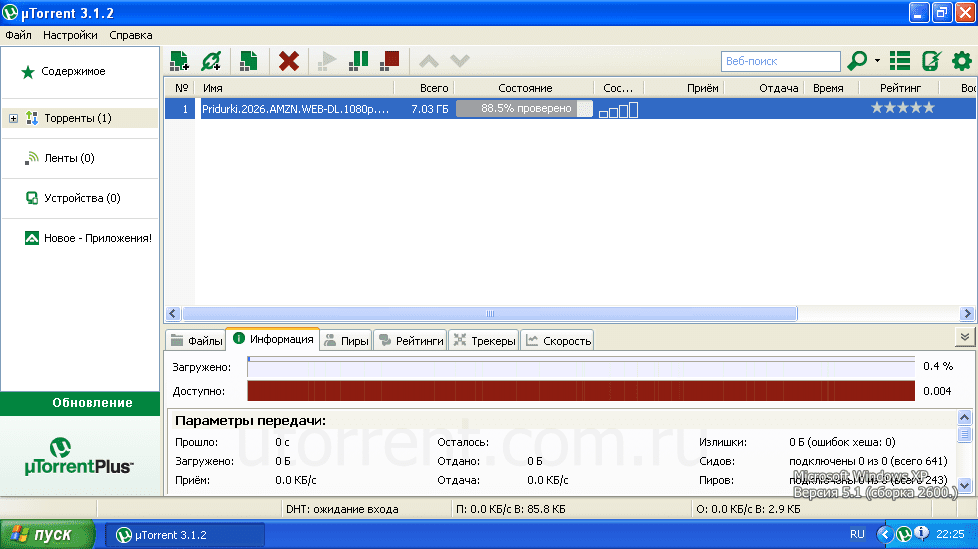Image resolution: width=978 pixels, height=549 pixels.
Task: Click the download speed status П: 0.0 КБ/с
Action: pos(510,509)
